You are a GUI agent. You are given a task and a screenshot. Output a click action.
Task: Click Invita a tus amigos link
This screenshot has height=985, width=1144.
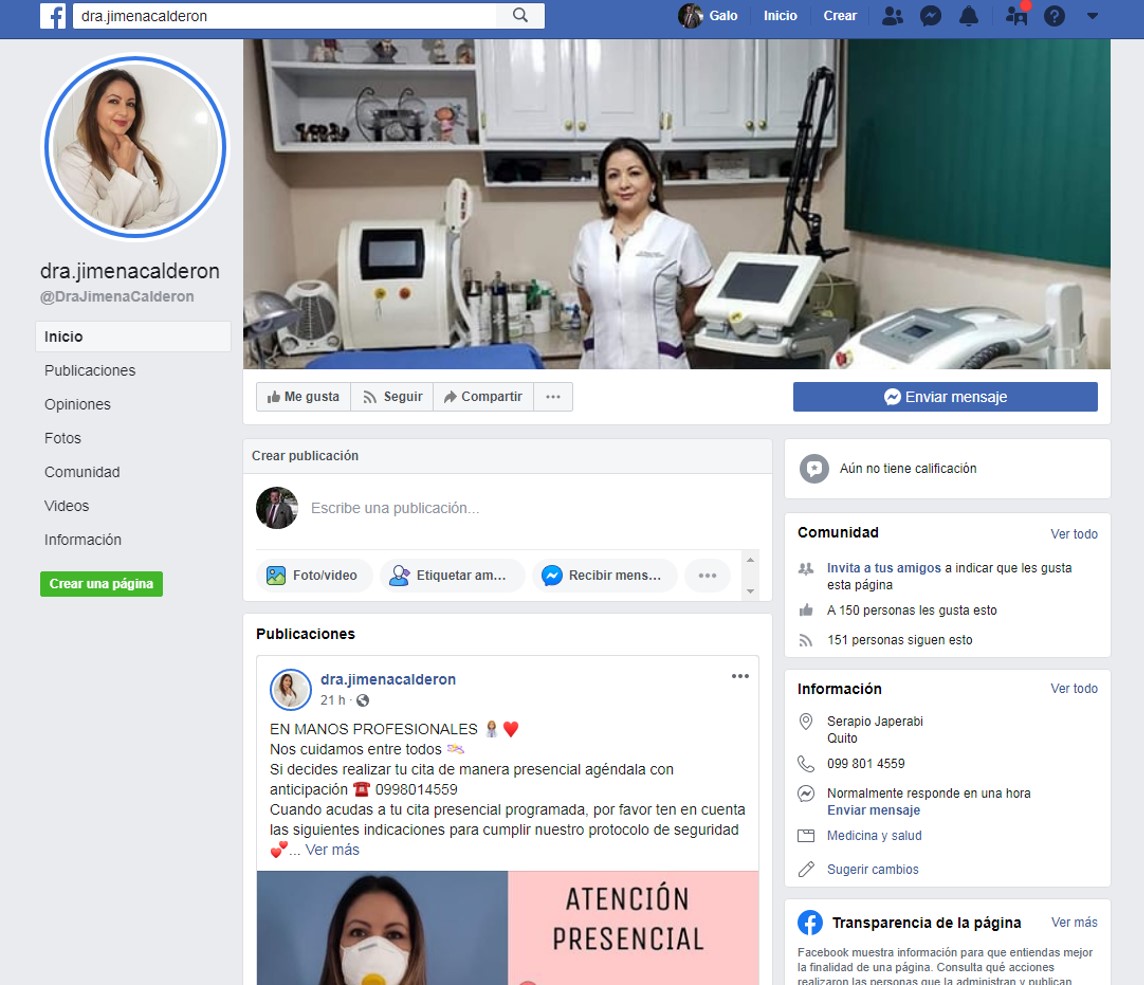click(x=884, y=568)
